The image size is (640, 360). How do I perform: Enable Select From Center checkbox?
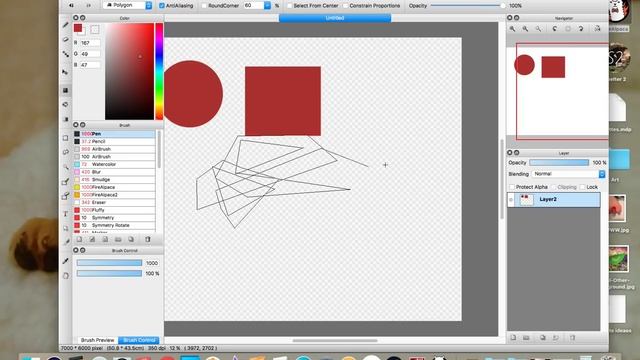(289, 6)
